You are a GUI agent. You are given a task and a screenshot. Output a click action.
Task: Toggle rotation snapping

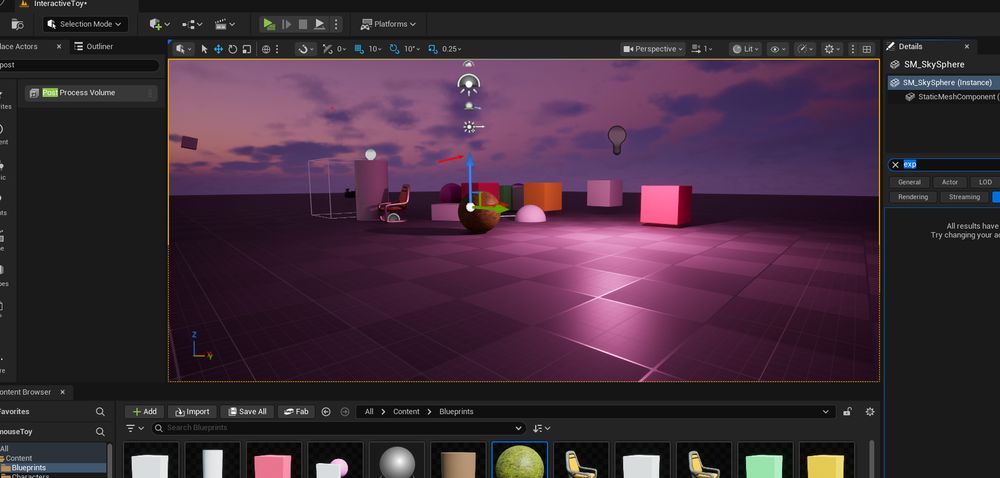coord(393,49)
